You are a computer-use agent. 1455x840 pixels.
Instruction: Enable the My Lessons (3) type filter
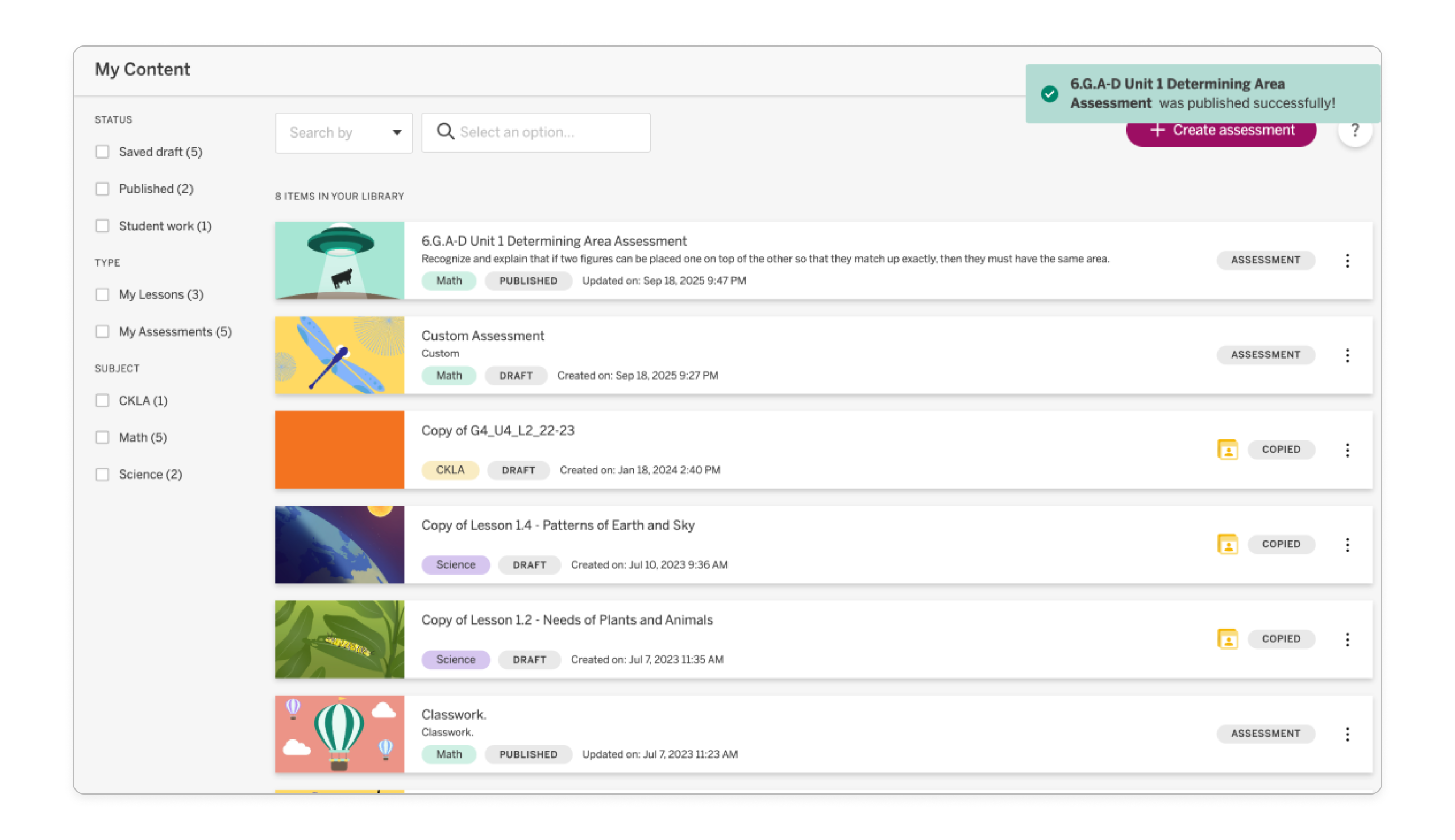(102, 294)
